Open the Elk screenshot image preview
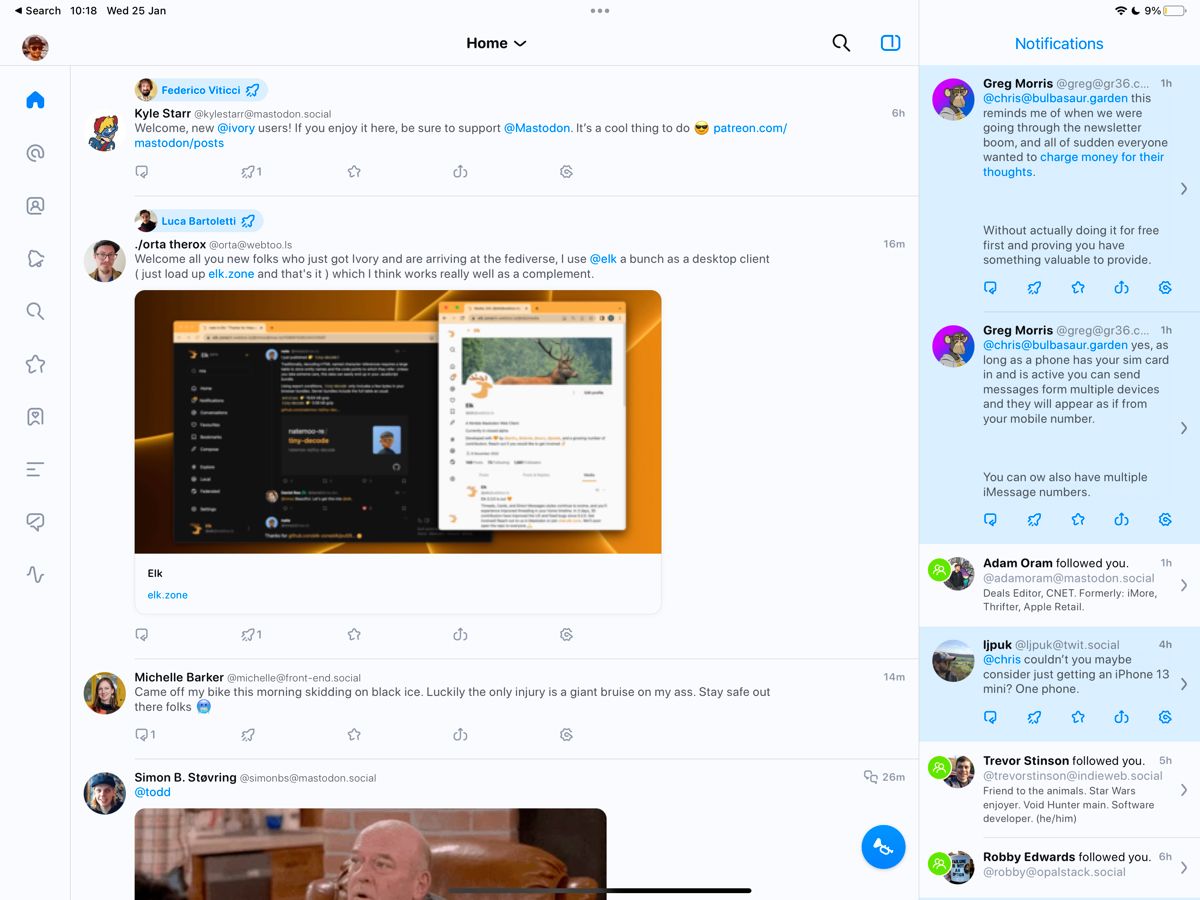 click(398, 422)
